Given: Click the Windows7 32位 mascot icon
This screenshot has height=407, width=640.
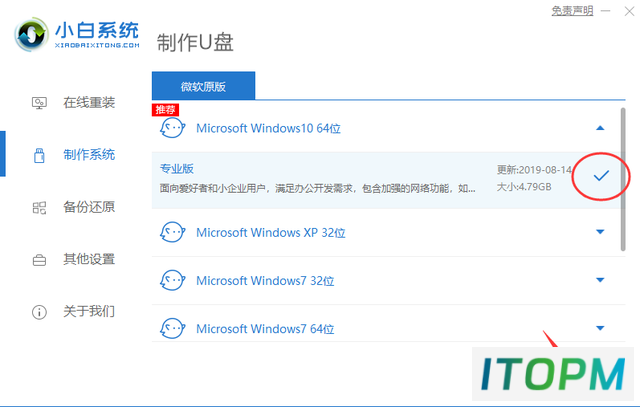Looking at the screenshot, I should click(x=172, y=280).
